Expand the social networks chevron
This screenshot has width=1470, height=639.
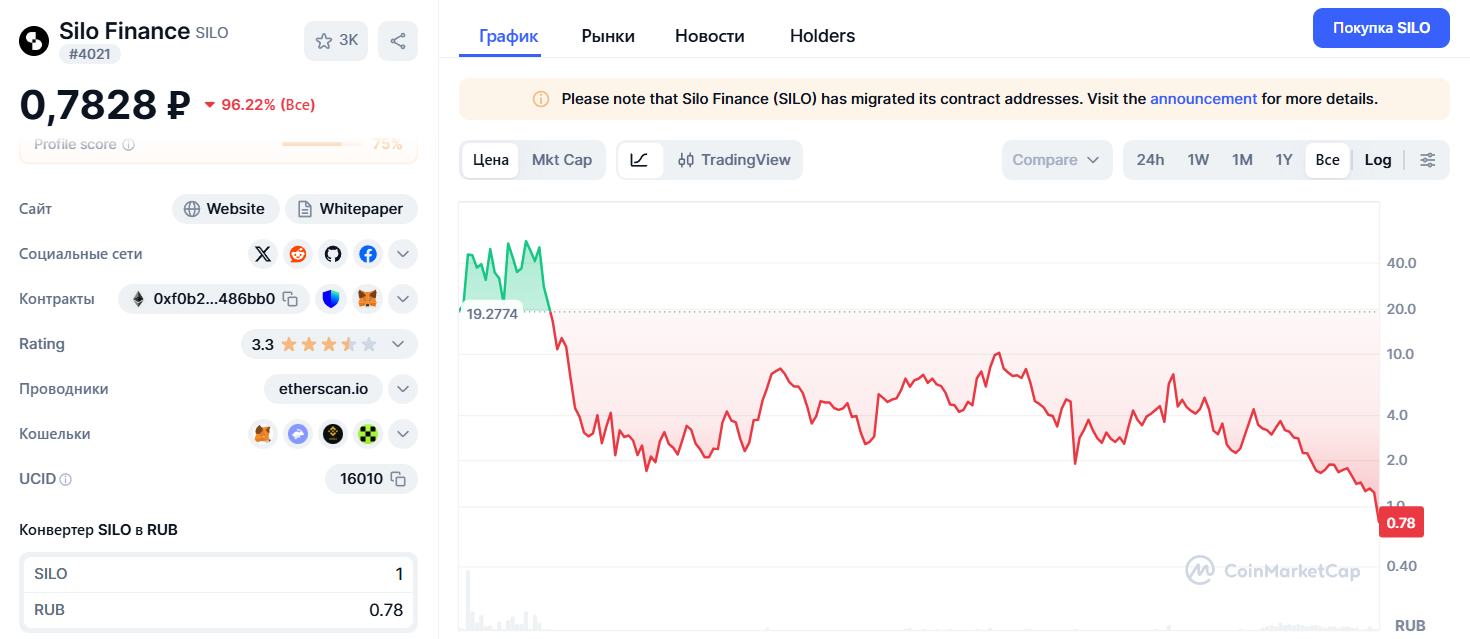pyautogui.click(x=402, y=254)
